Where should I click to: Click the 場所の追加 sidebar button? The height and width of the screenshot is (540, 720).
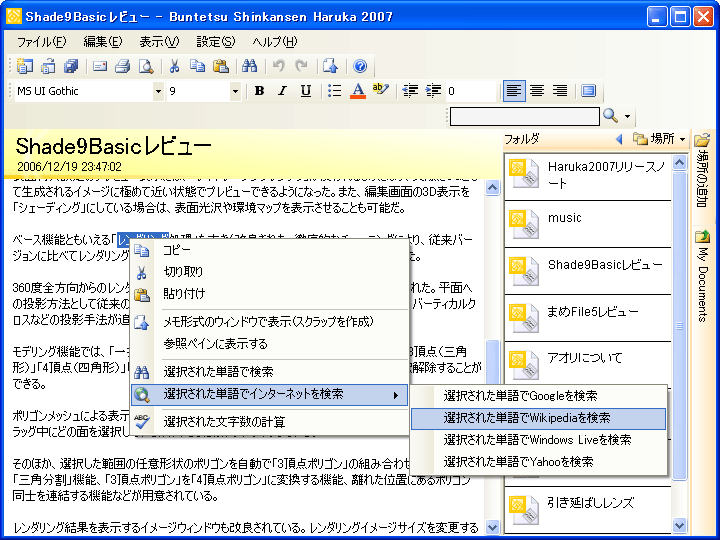[x=702, y=169]
